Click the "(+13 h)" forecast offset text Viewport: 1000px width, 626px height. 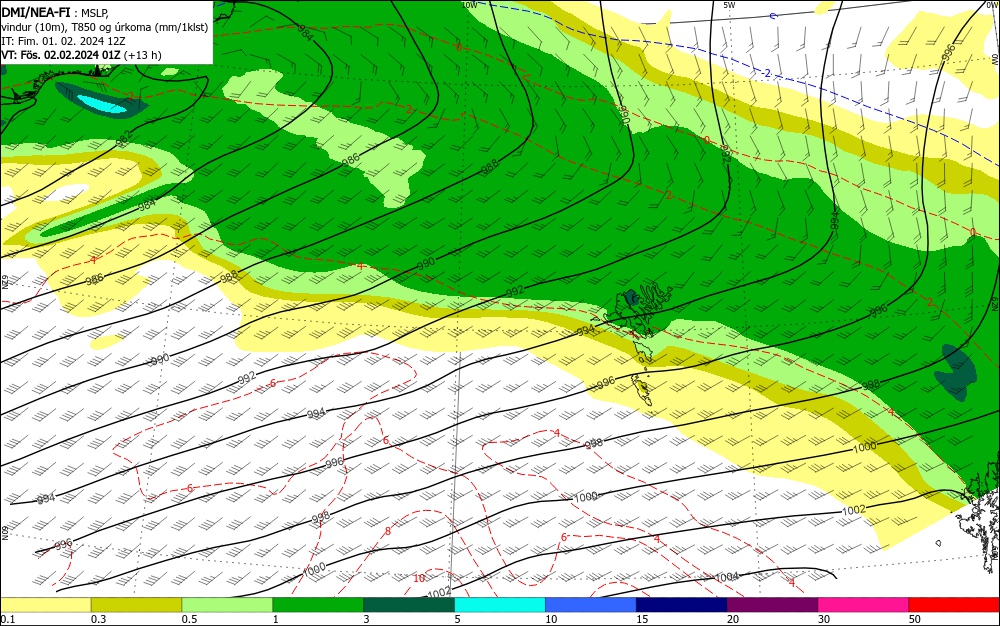[143, 55]
